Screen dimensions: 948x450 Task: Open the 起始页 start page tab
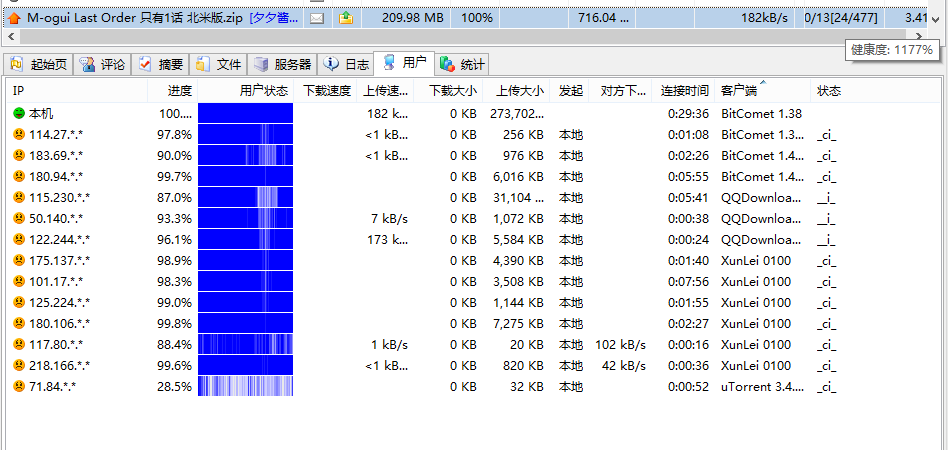(x=39, y=65)
